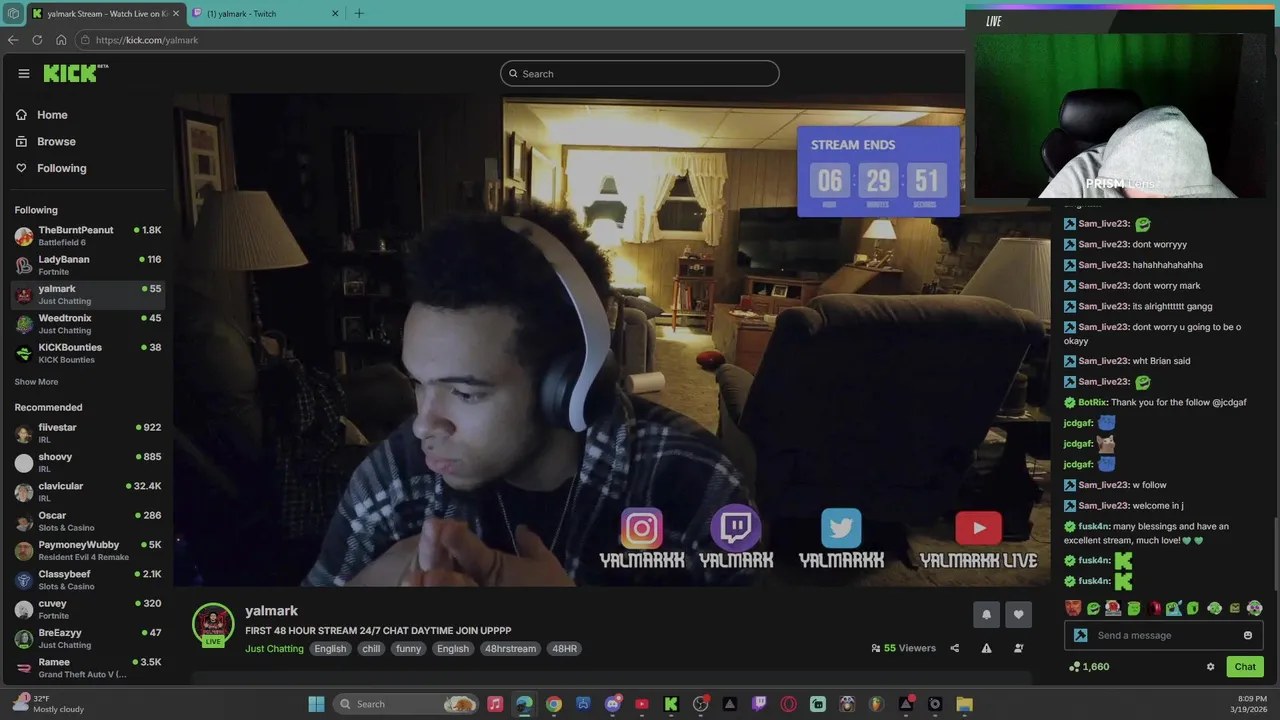The image size is (1280, 720).
Task: Open LadyBanan's followed channel
Action: coord(88,265)
